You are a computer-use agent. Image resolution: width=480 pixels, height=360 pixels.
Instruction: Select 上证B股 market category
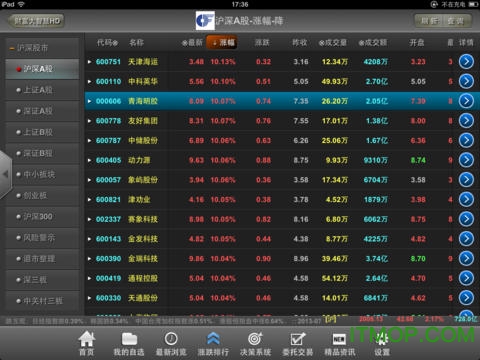42,132
